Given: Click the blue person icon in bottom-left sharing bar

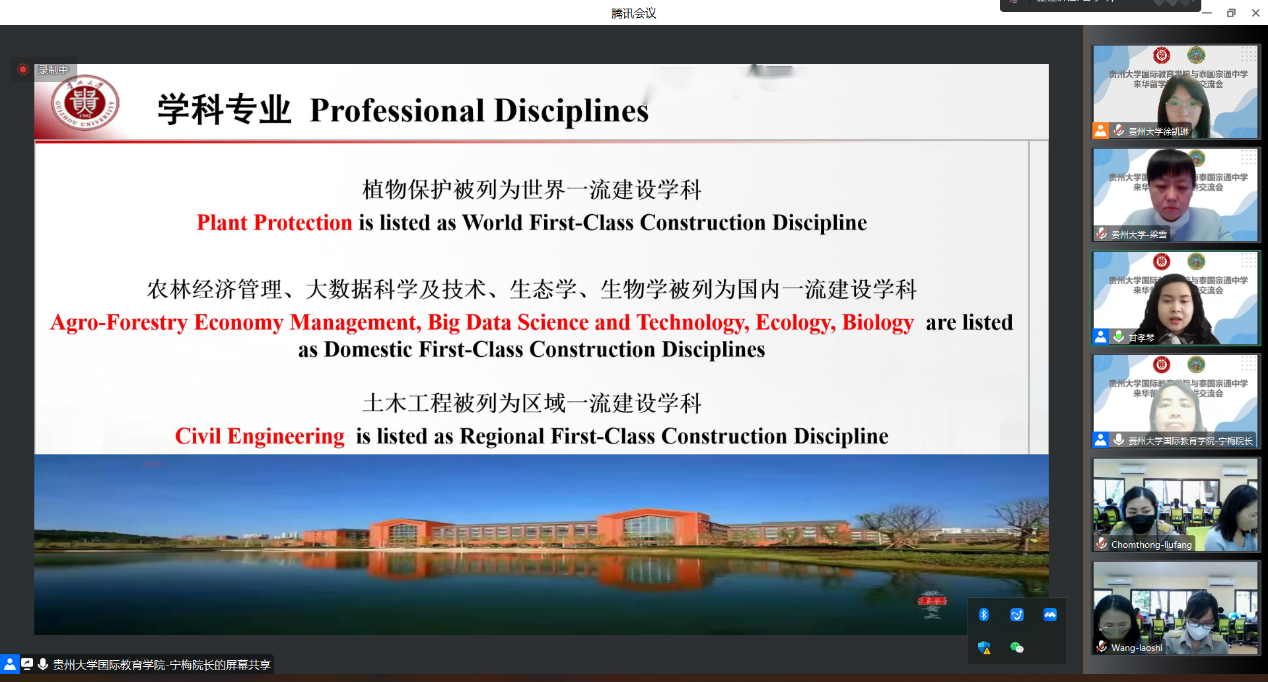Looking at the screenshot, I should coord(10,664).
